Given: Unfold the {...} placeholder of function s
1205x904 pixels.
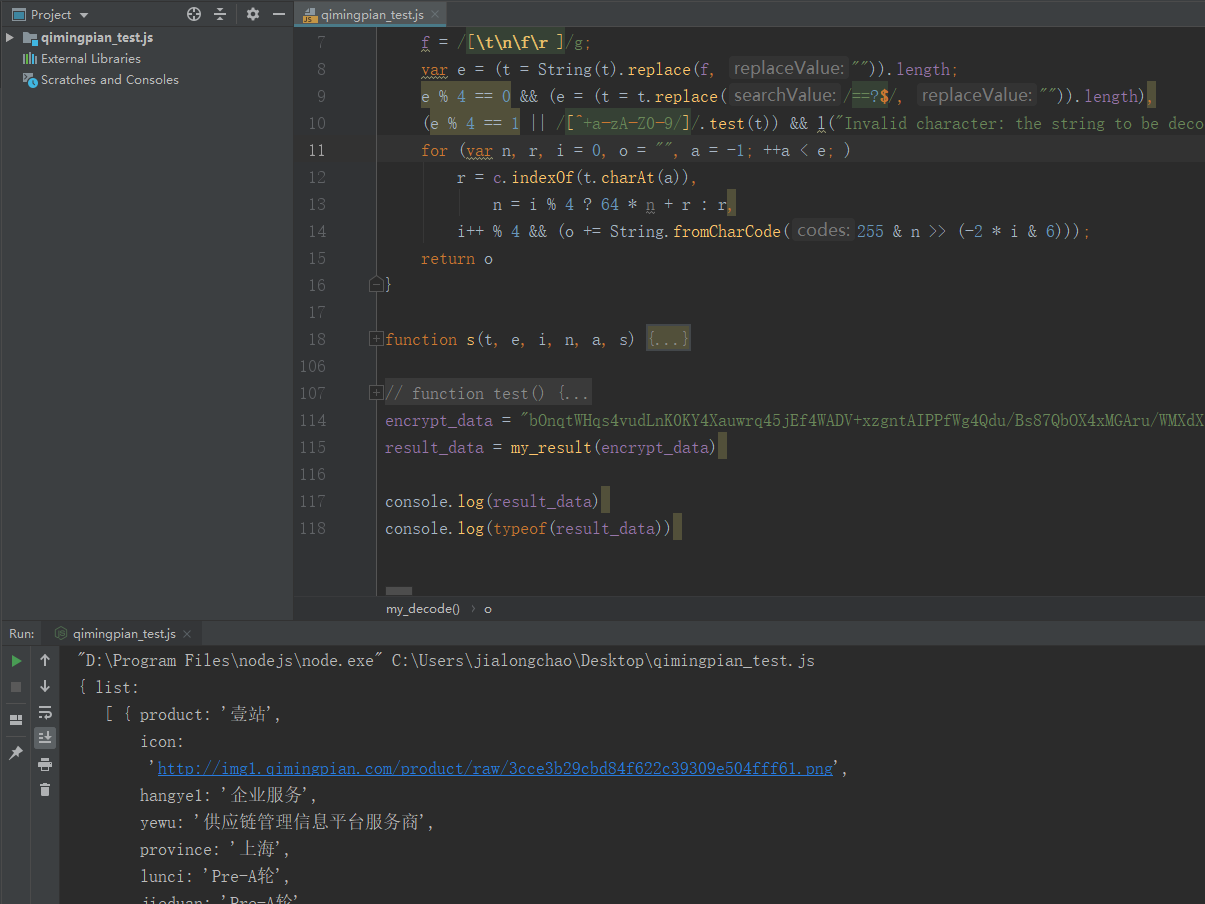Looking at the screenshot, I should coord(667,339).
